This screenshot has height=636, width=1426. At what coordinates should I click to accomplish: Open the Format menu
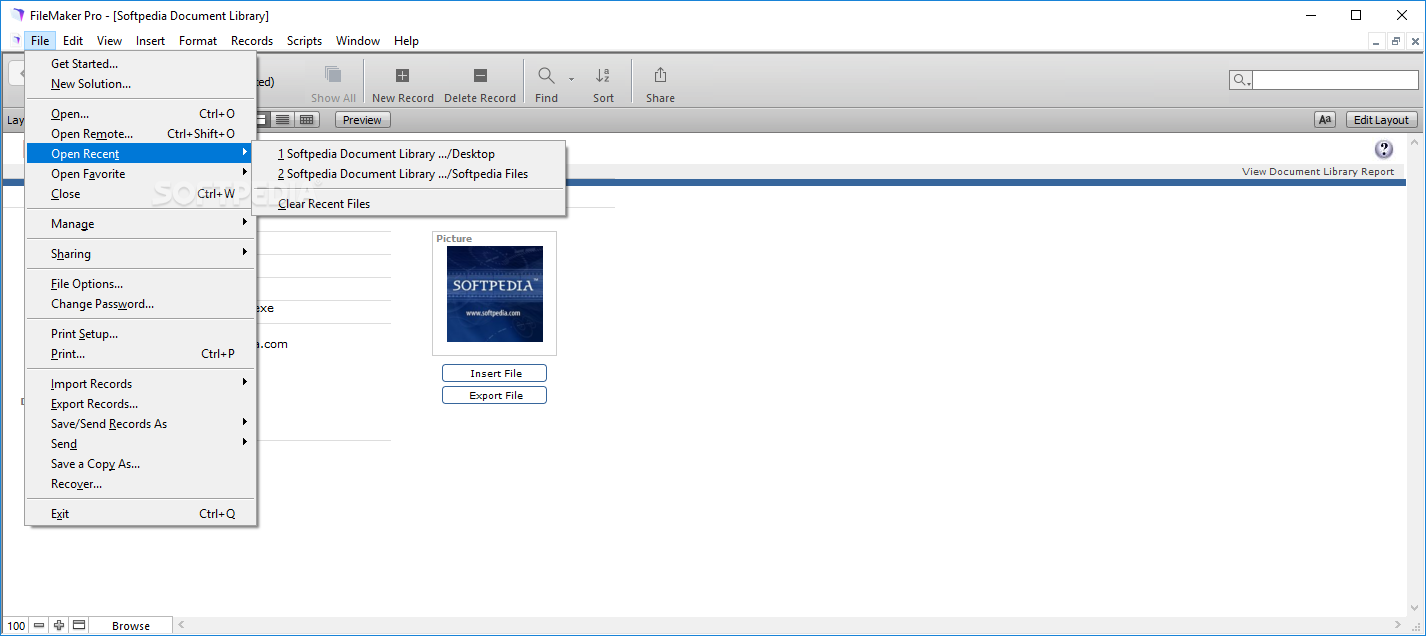pos(198,41)
